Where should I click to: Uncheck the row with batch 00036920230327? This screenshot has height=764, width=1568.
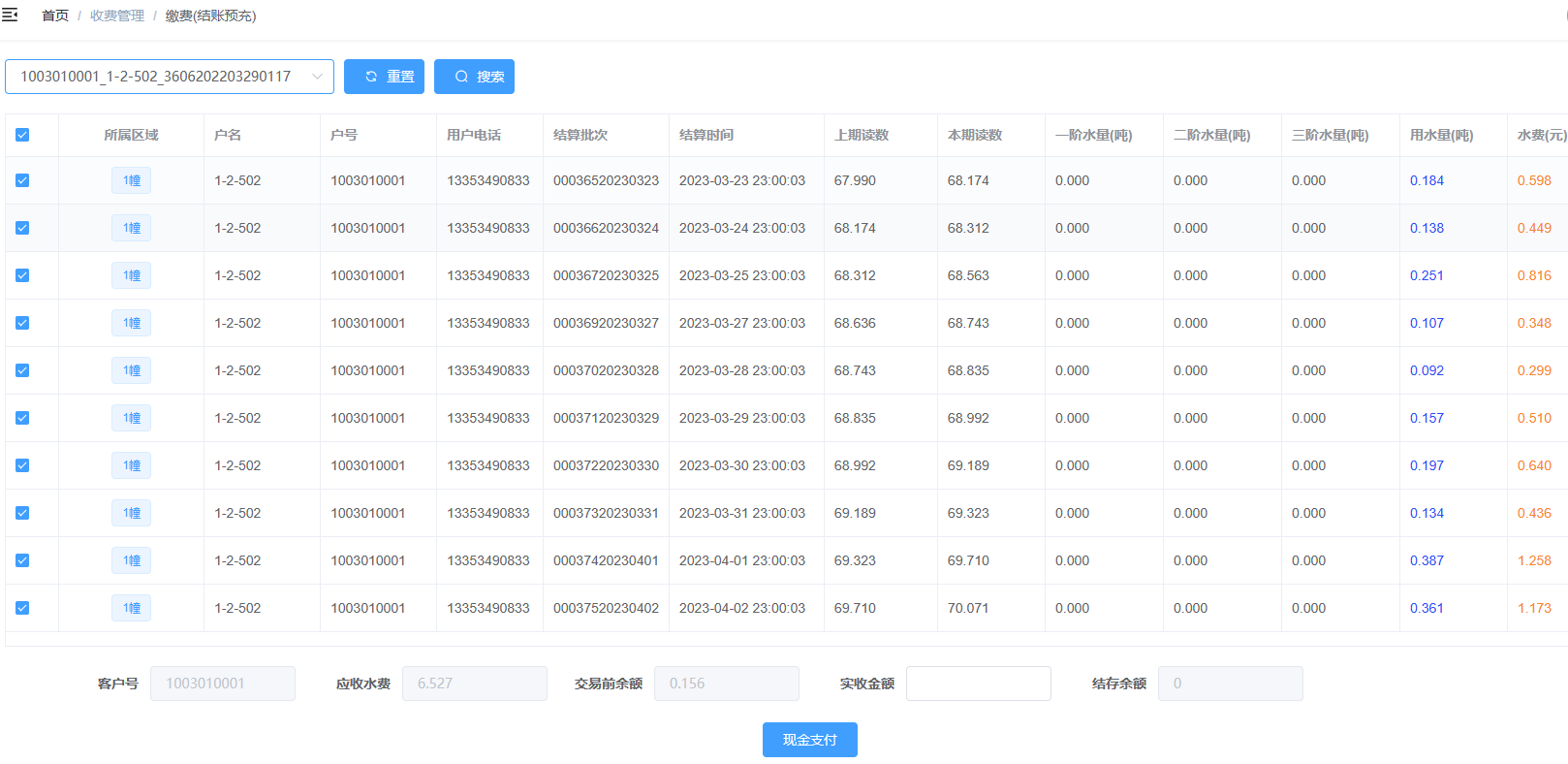[22, 323]
